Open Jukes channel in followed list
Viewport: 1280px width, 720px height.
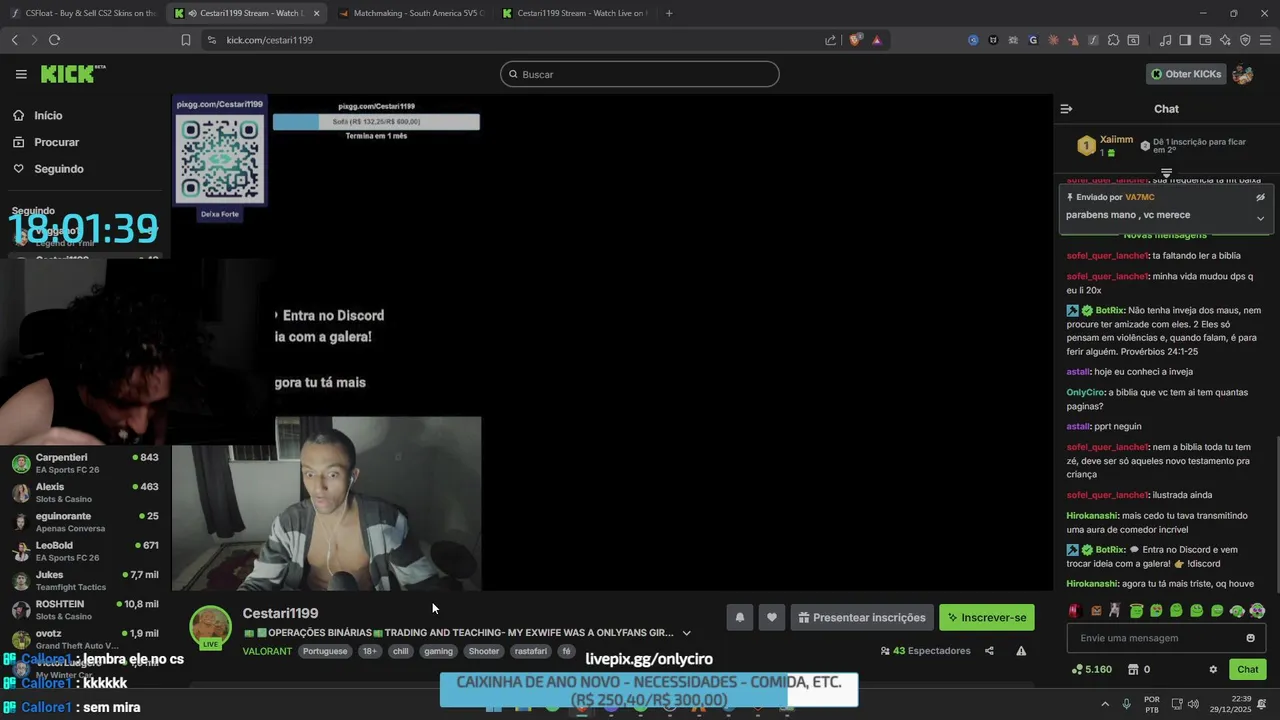[85, 580]
